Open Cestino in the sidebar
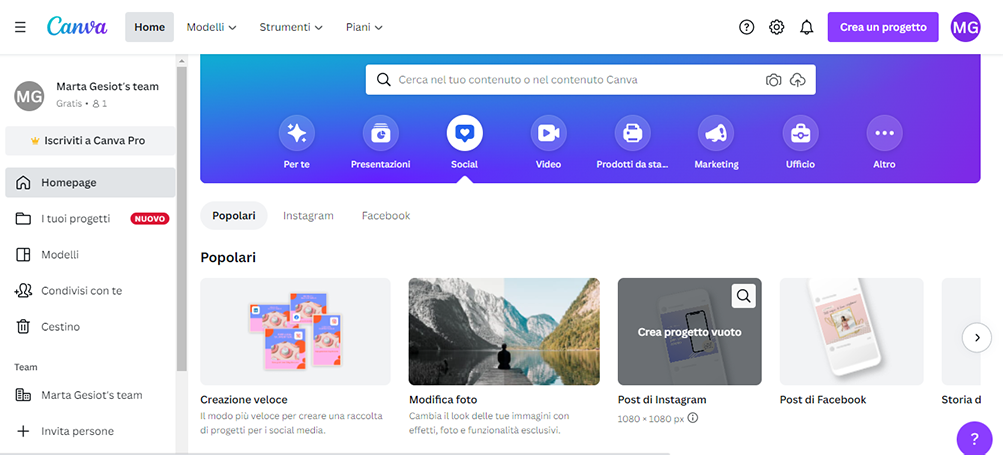 pyautogui.click(x=60, y=327)
